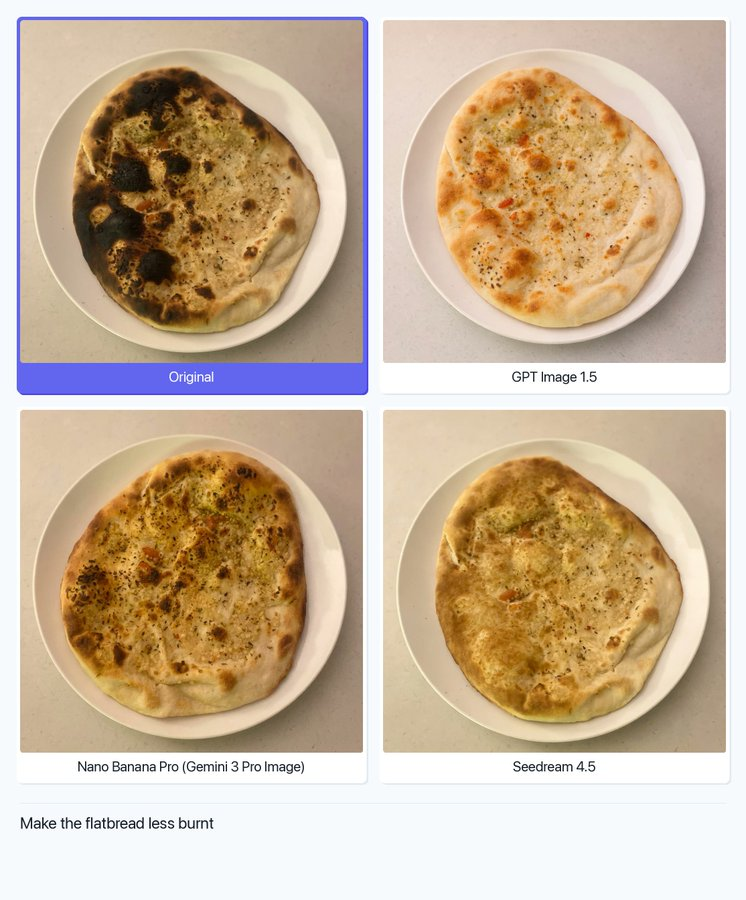Click the horizontal divider above the prompt text
The height and width of the screenshot is (900, 746).
(373, 803)
